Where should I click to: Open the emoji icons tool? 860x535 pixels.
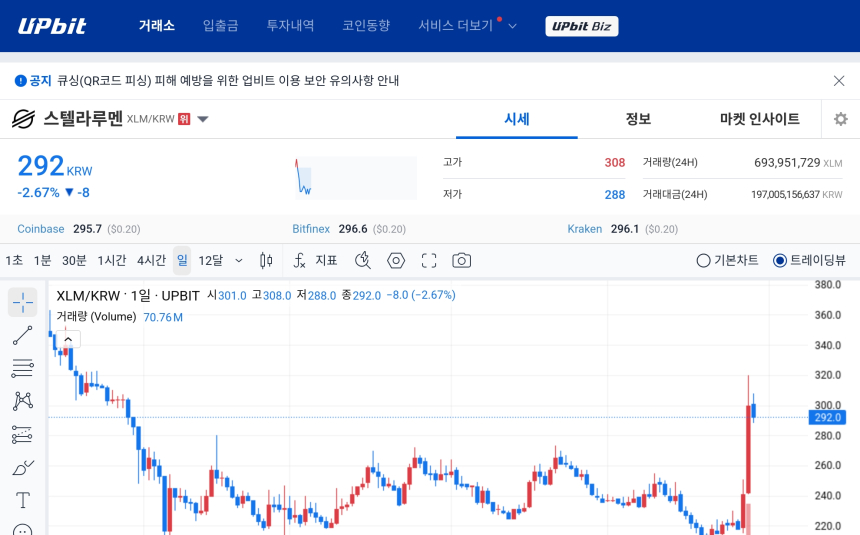22,530
